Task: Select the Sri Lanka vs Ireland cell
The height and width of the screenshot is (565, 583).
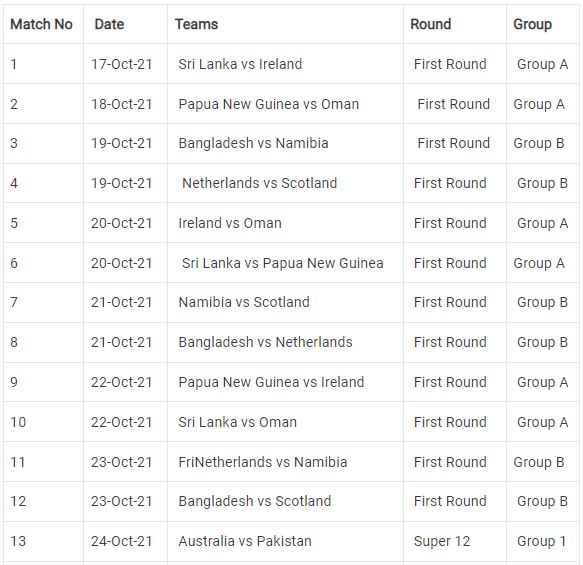Action: click(285, 64)
